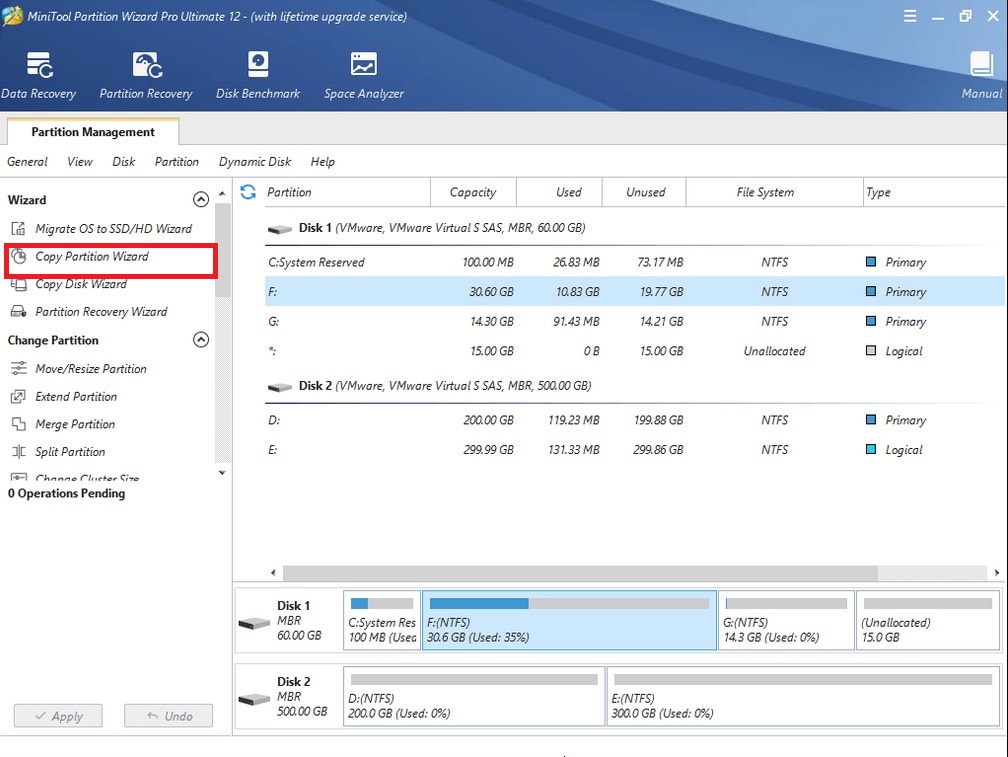Viewport: 1008px width, 757px height.
Task: Click the Migrate OS to SSD/HD Wizard icon
Action: (19, 229)
